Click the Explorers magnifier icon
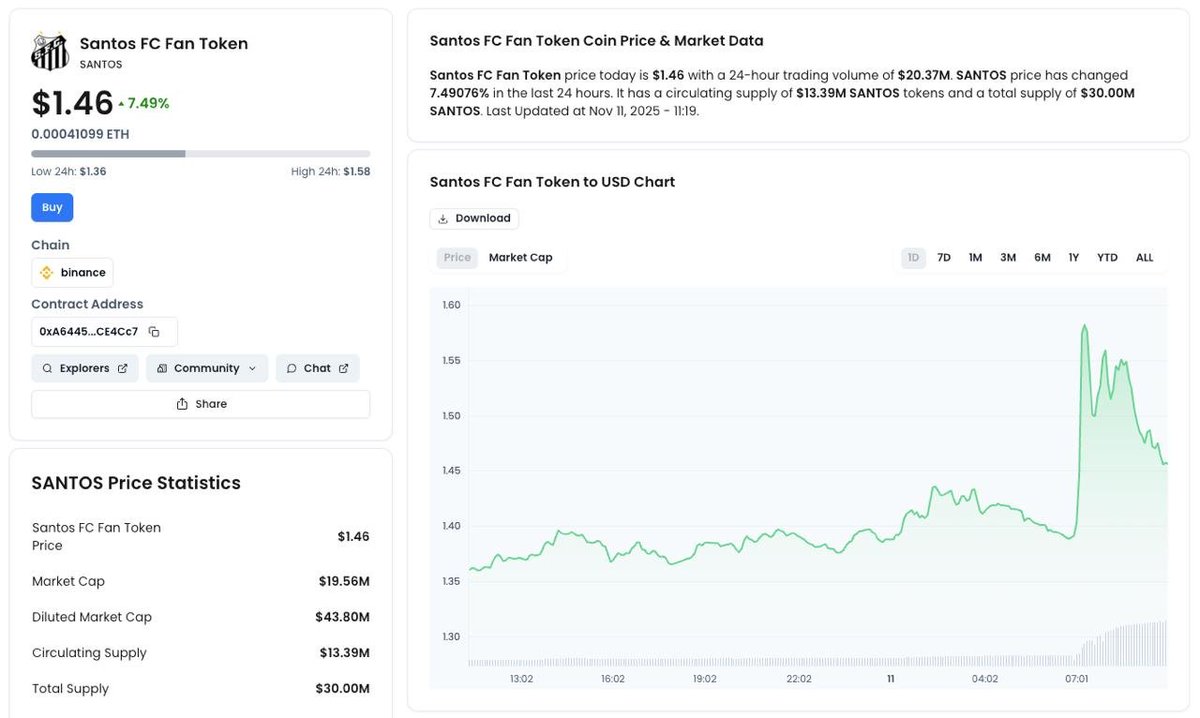Viewport: 1200px width, 718px height. pos(47,369)
